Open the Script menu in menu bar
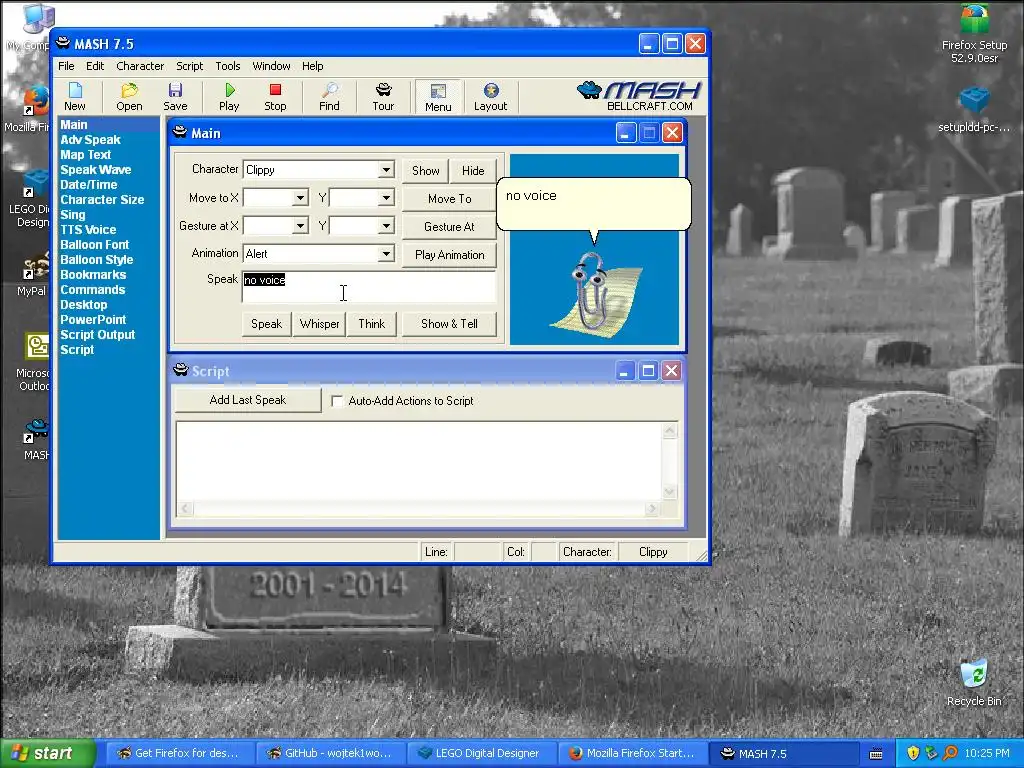The width and height of the screenshot is (1024, 768). [189, 66]
